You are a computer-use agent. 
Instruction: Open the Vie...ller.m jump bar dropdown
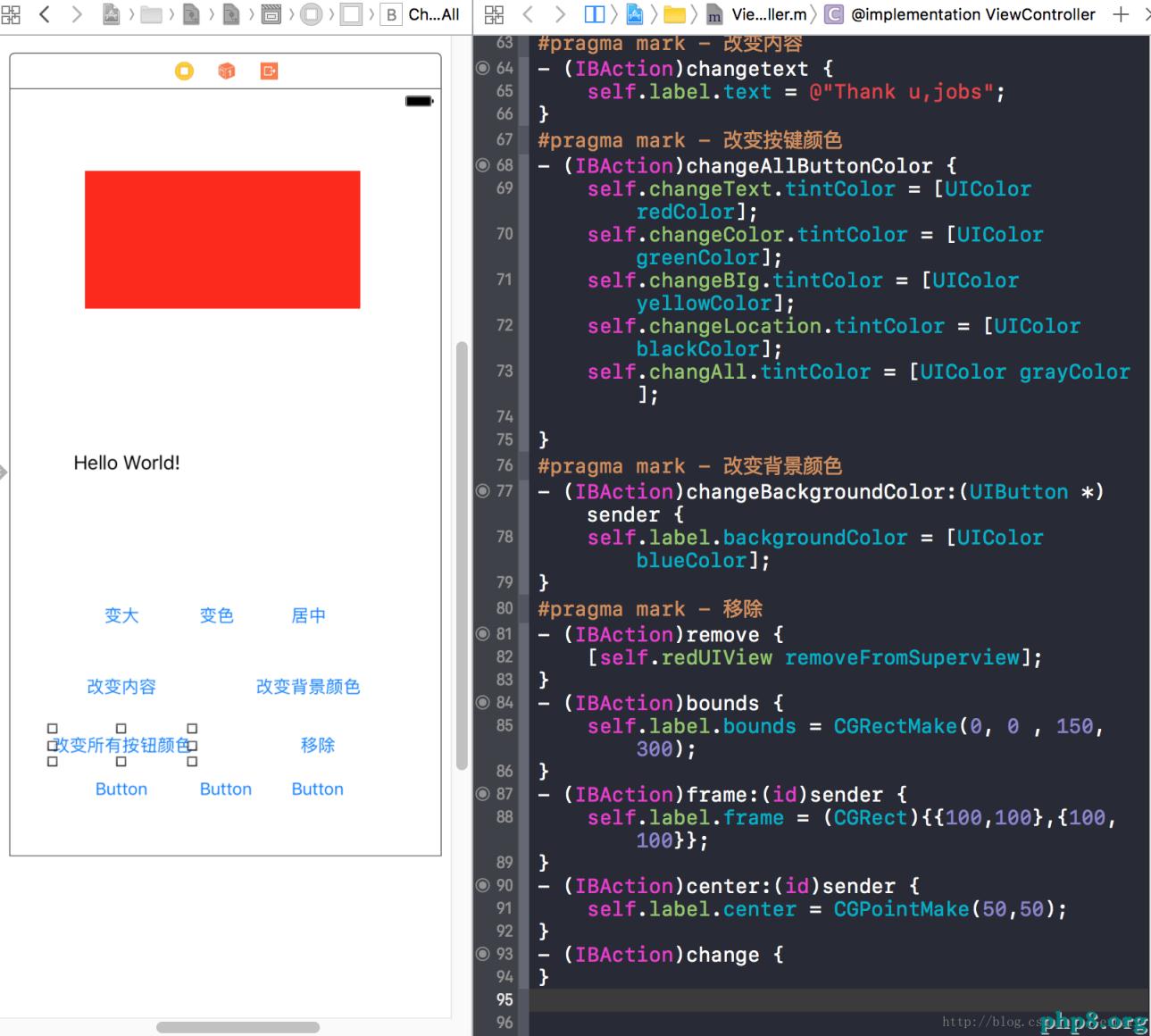(773, 14)
